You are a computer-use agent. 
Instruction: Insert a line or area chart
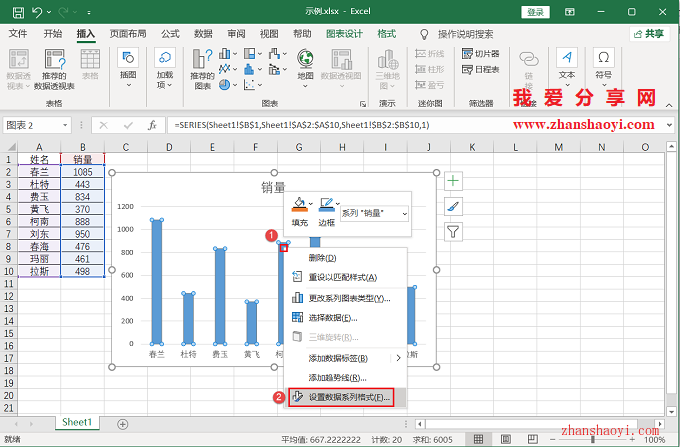(x=225, y=69)
